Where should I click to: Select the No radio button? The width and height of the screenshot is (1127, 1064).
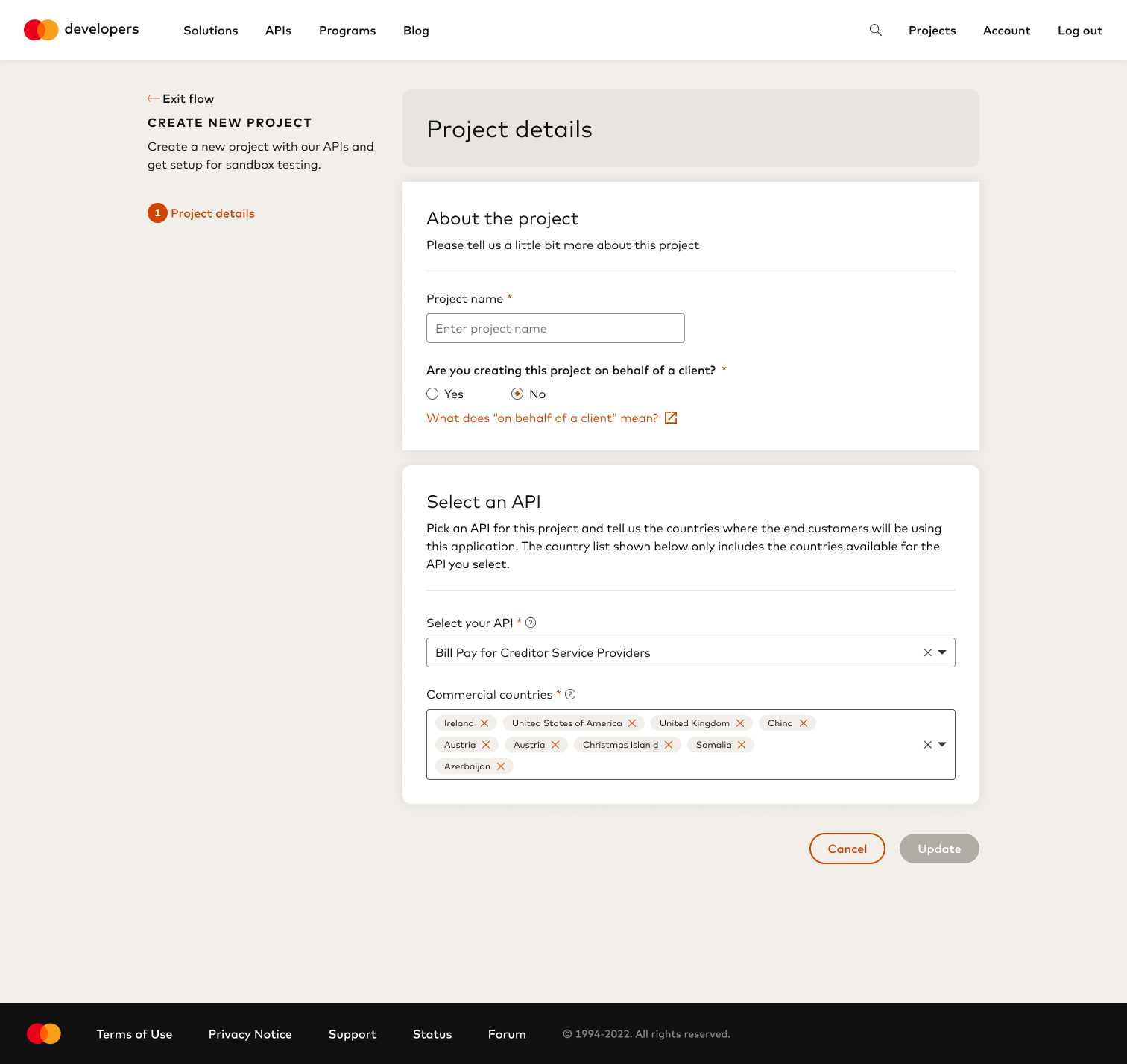click(517, 394)
